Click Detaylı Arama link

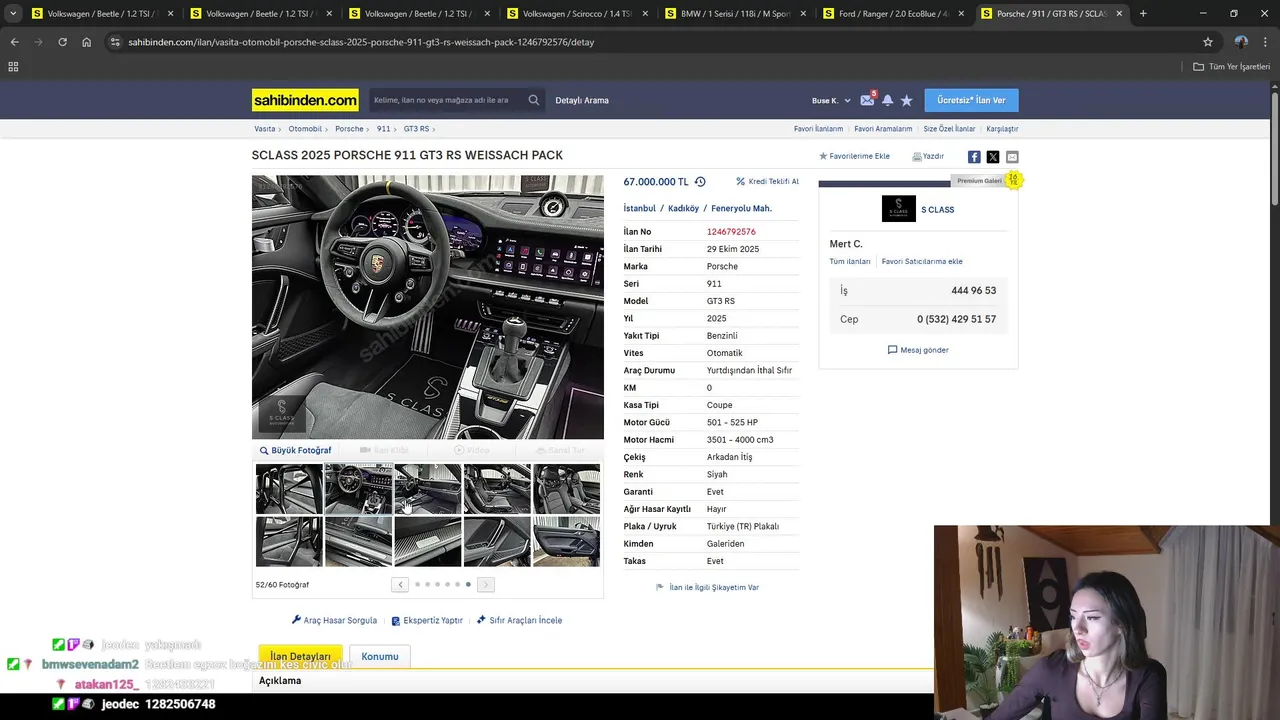click(582, 100)
